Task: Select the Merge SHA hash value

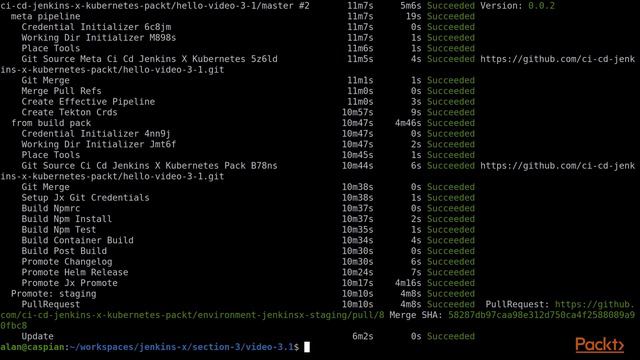Action: tap(541, 315)
